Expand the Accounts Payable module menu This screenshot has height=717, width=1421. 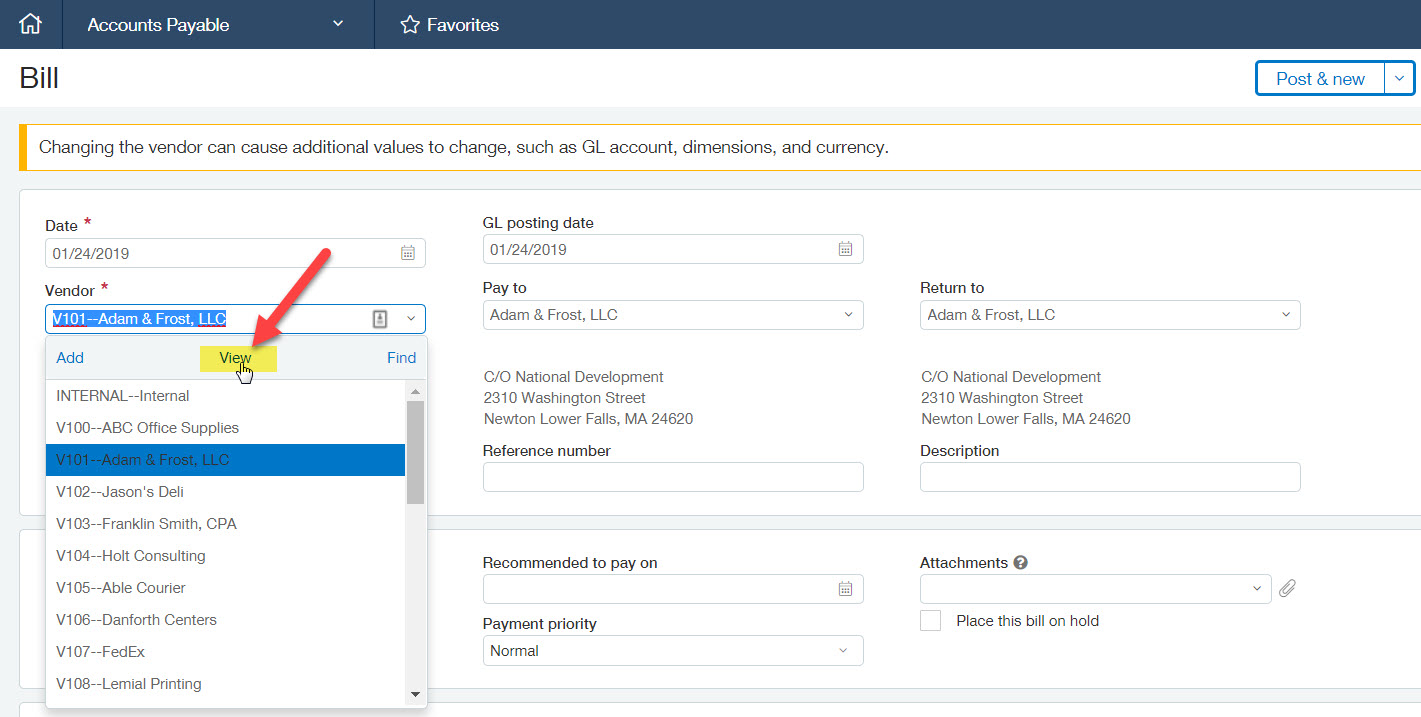(x=337, y=24)
